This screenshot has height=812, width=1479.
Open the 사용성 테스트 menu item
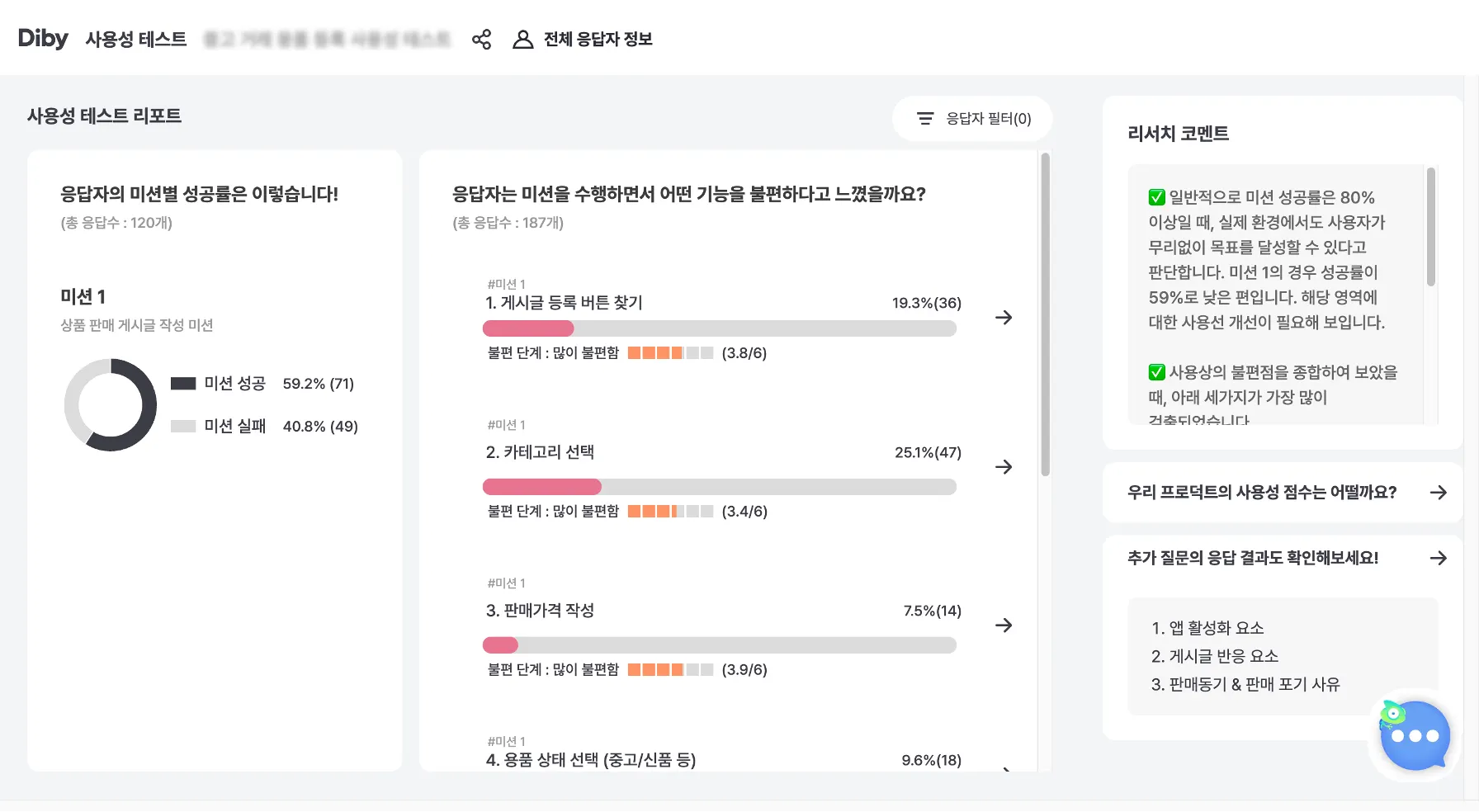click(136, 40)
